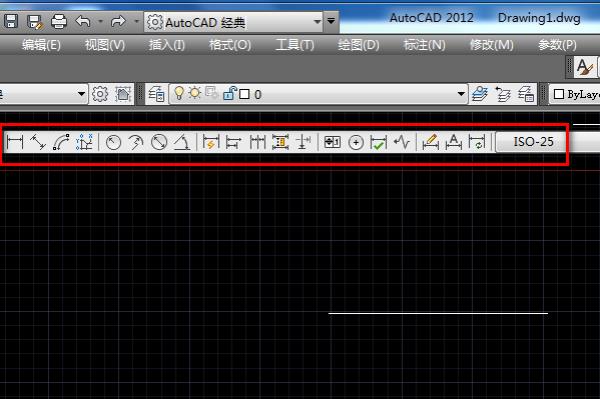The height and width of the screenshot is (399, 600).
Task: Open the layer list dropdown
Action: pyautogui.click(x=461, y=94)
